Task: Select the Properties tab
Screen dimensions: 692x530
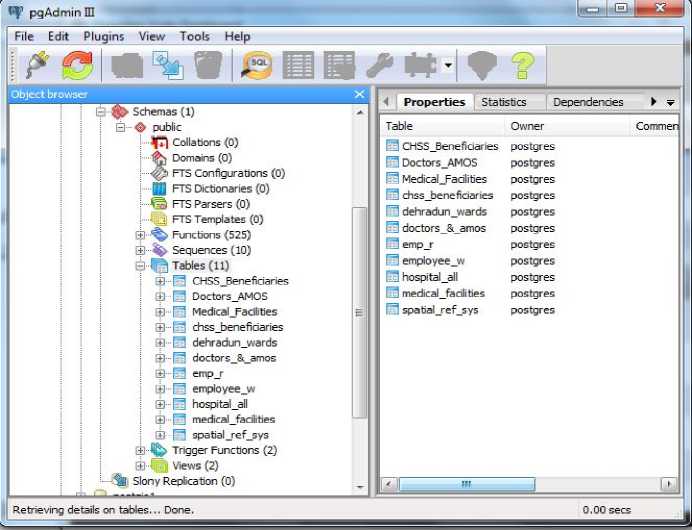Action: [x=434, y=102]
